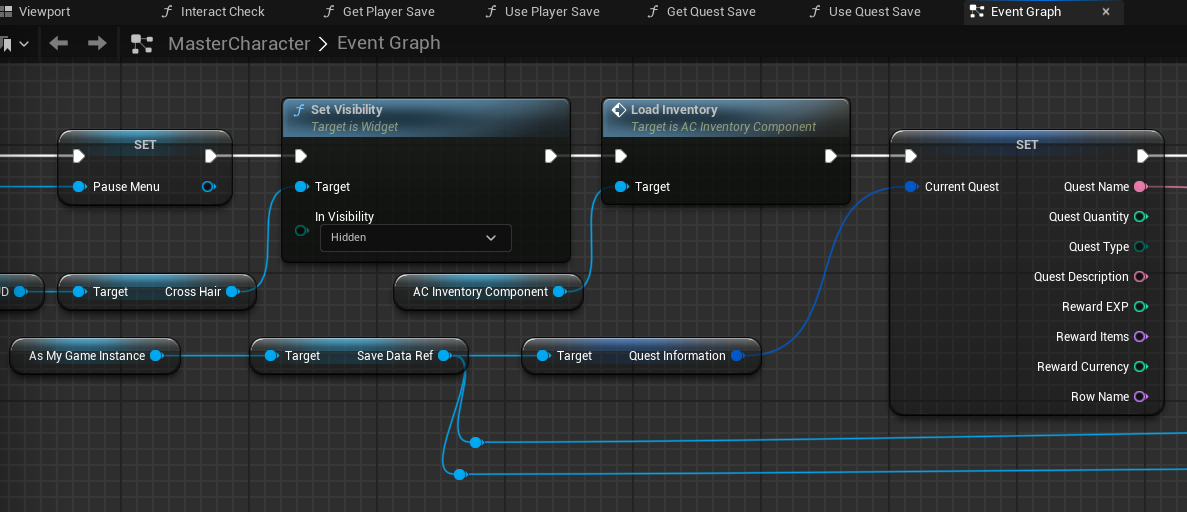Click the Target pin on Cross Hair node
Screen dimensions: 1187x512
[79, 292]
